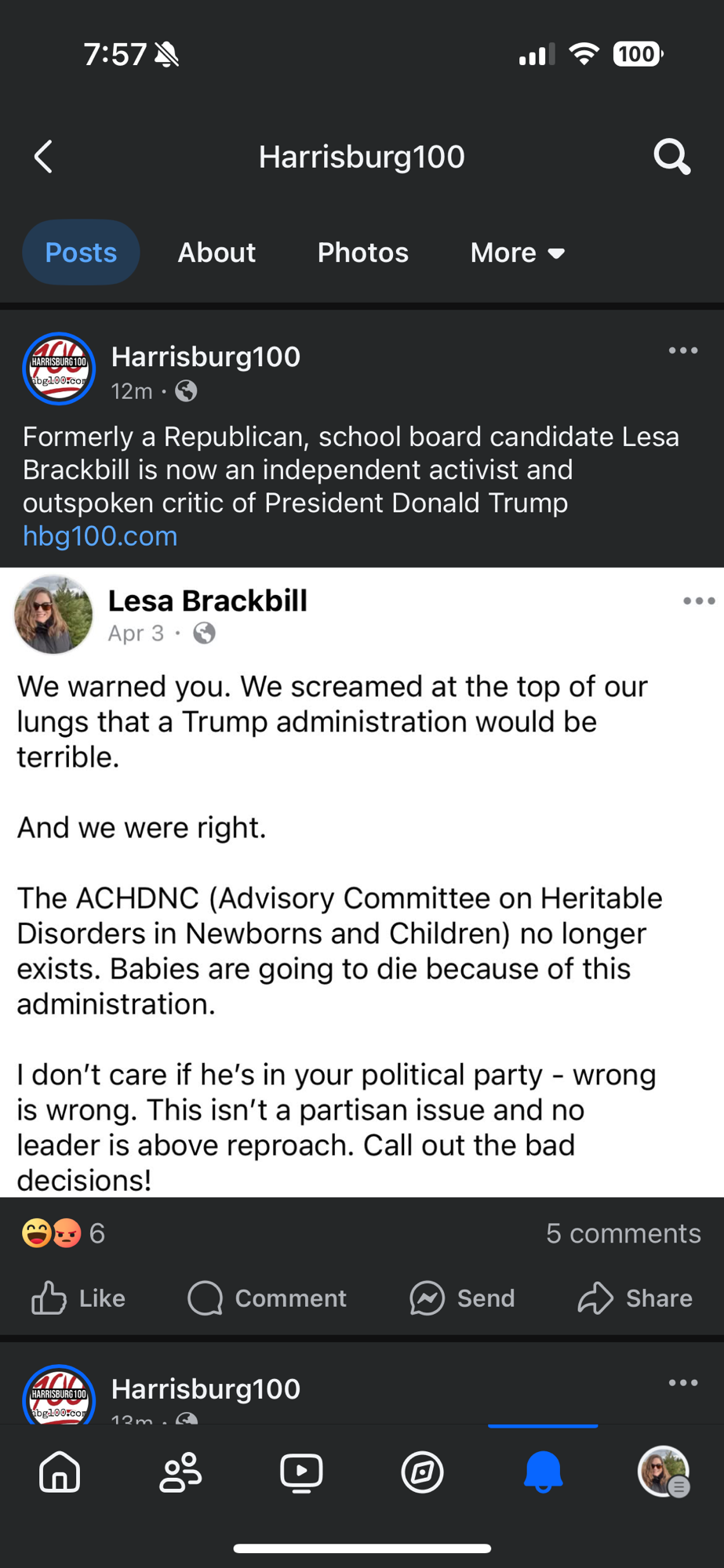Expand the More dropdown tab

click(518, 252)
